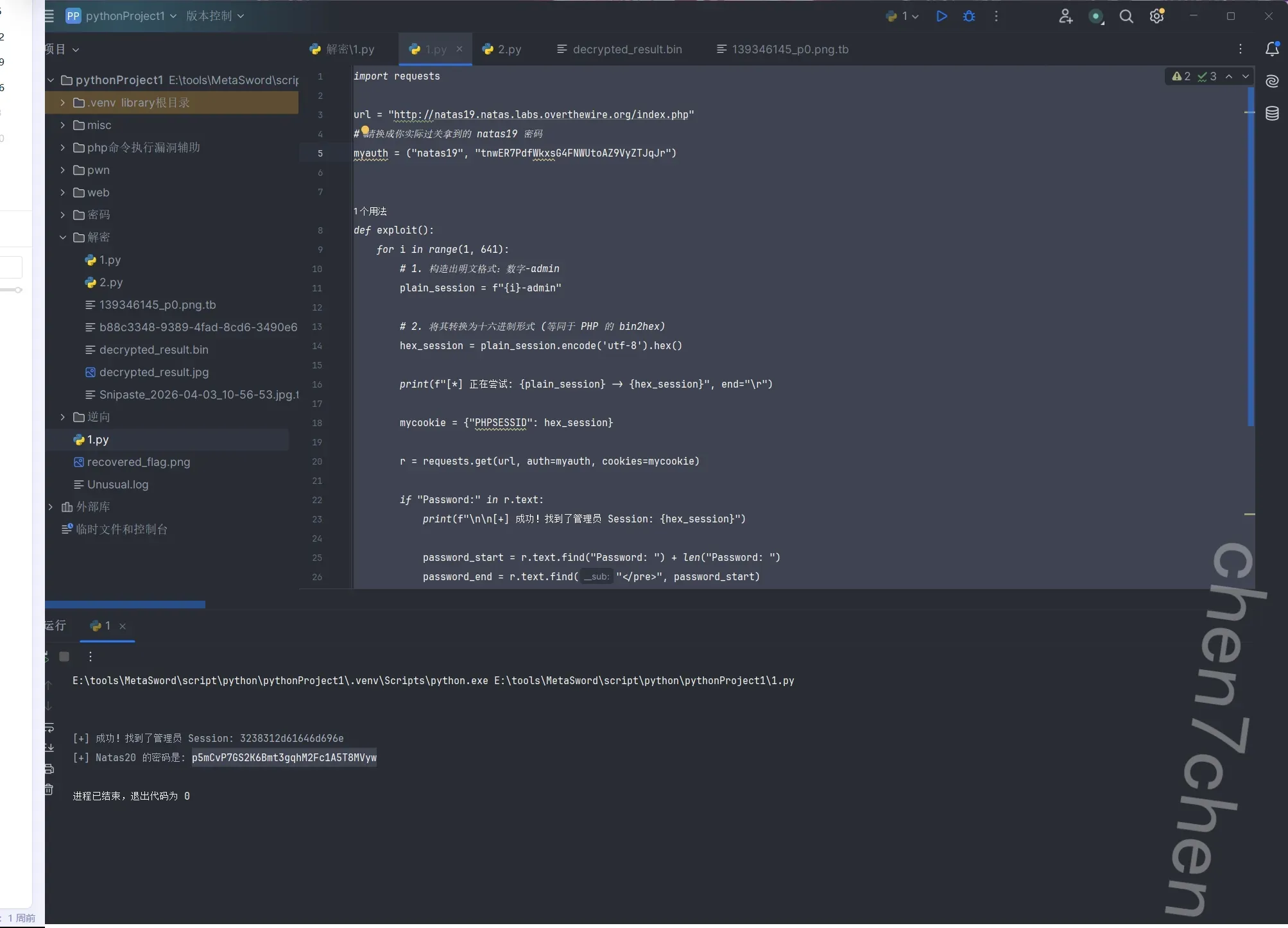Collapse the pythonProject1 root node
This screenshot has height=928, width=1288.
[51, 80]
